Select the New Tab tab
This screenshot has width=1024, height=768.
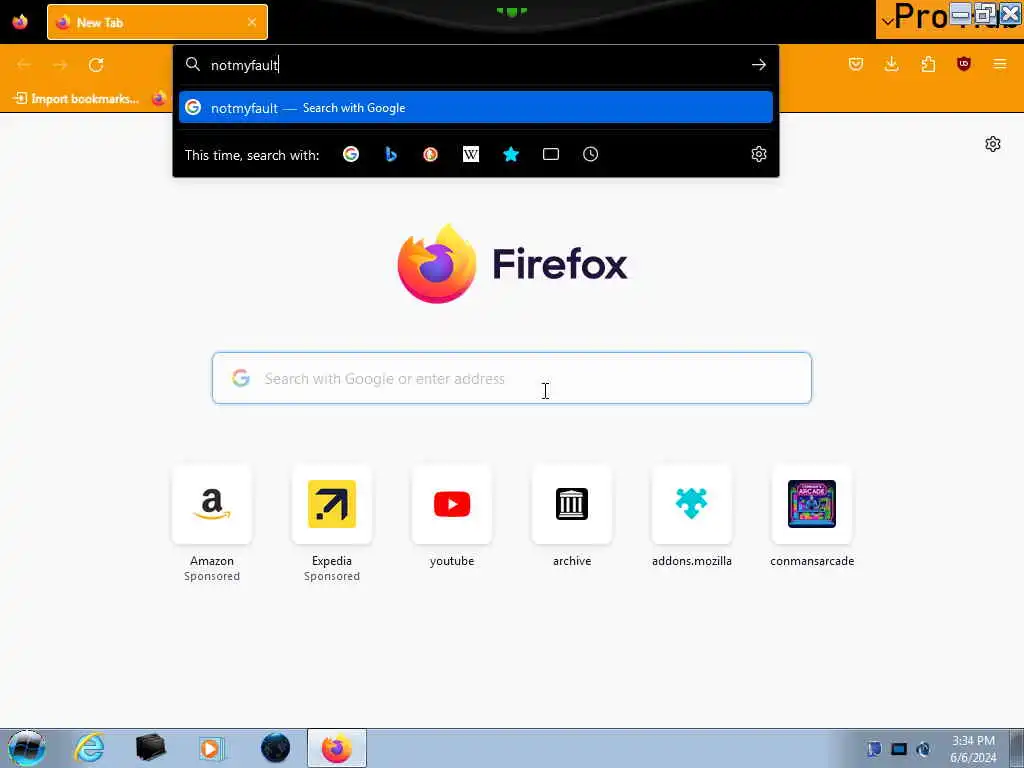(x=157, y=22)
